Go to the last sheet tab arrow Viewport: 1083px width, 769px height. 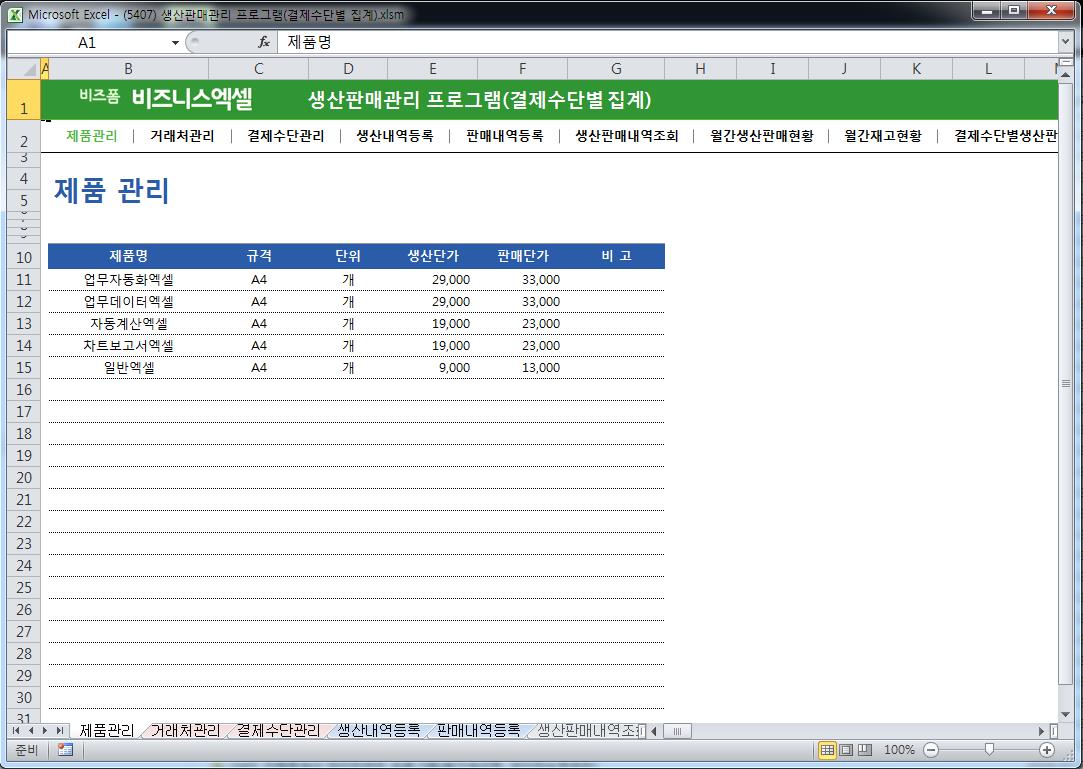click(x=60, y=731)
